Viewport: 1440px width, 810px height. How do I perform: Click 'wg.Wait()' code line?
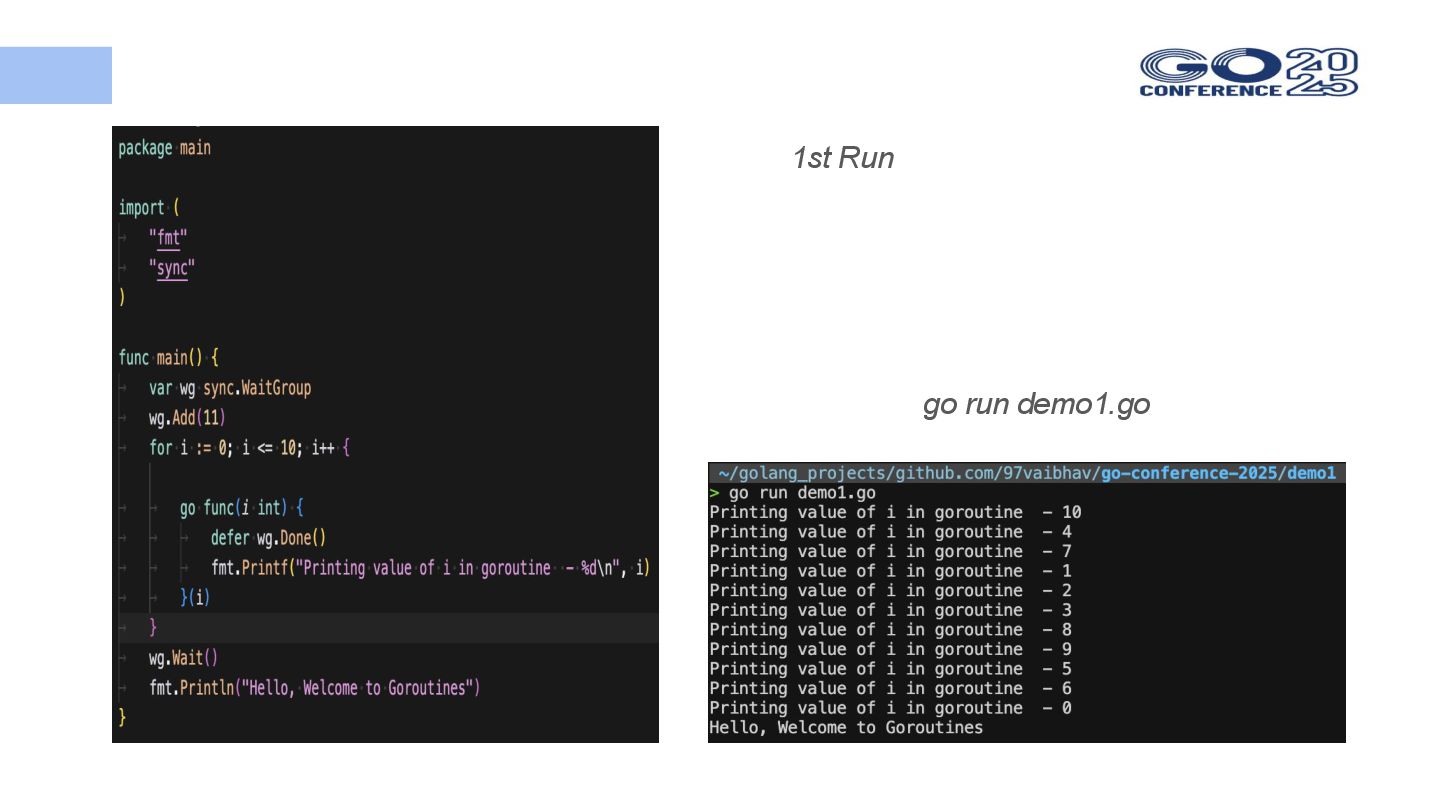(x=183, y=658)
